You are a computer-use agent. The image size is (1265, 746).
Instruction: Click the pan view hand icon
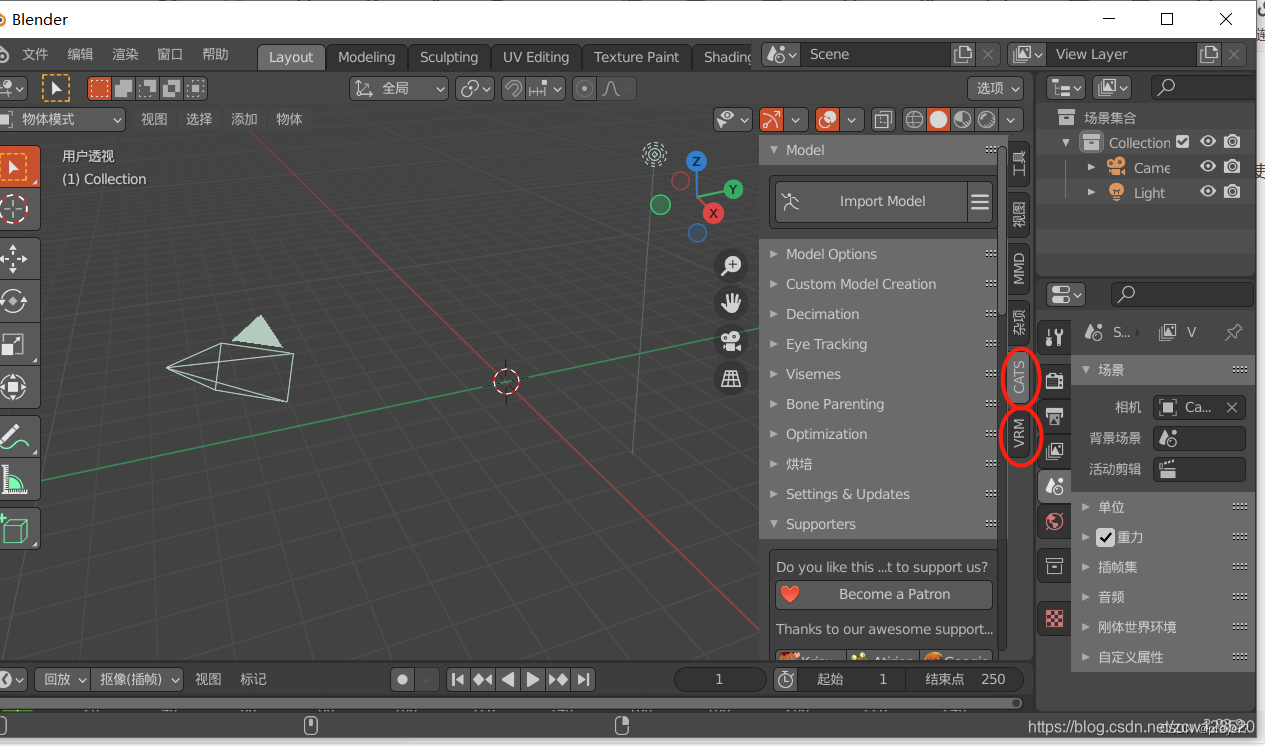pos(732,302)
